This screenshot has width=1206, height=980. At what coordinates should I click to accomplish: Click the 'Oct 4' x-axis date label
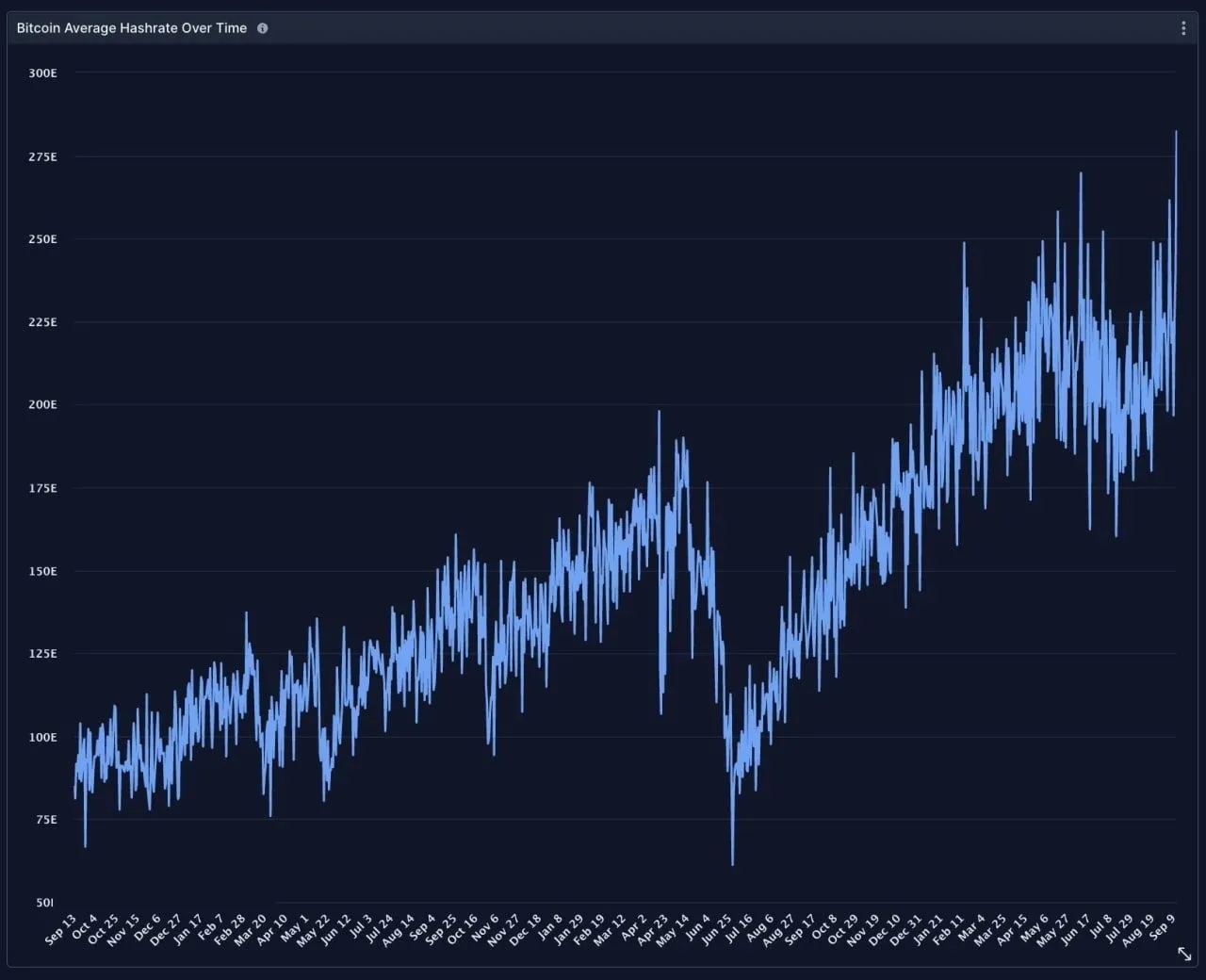(x=85, y=927)
